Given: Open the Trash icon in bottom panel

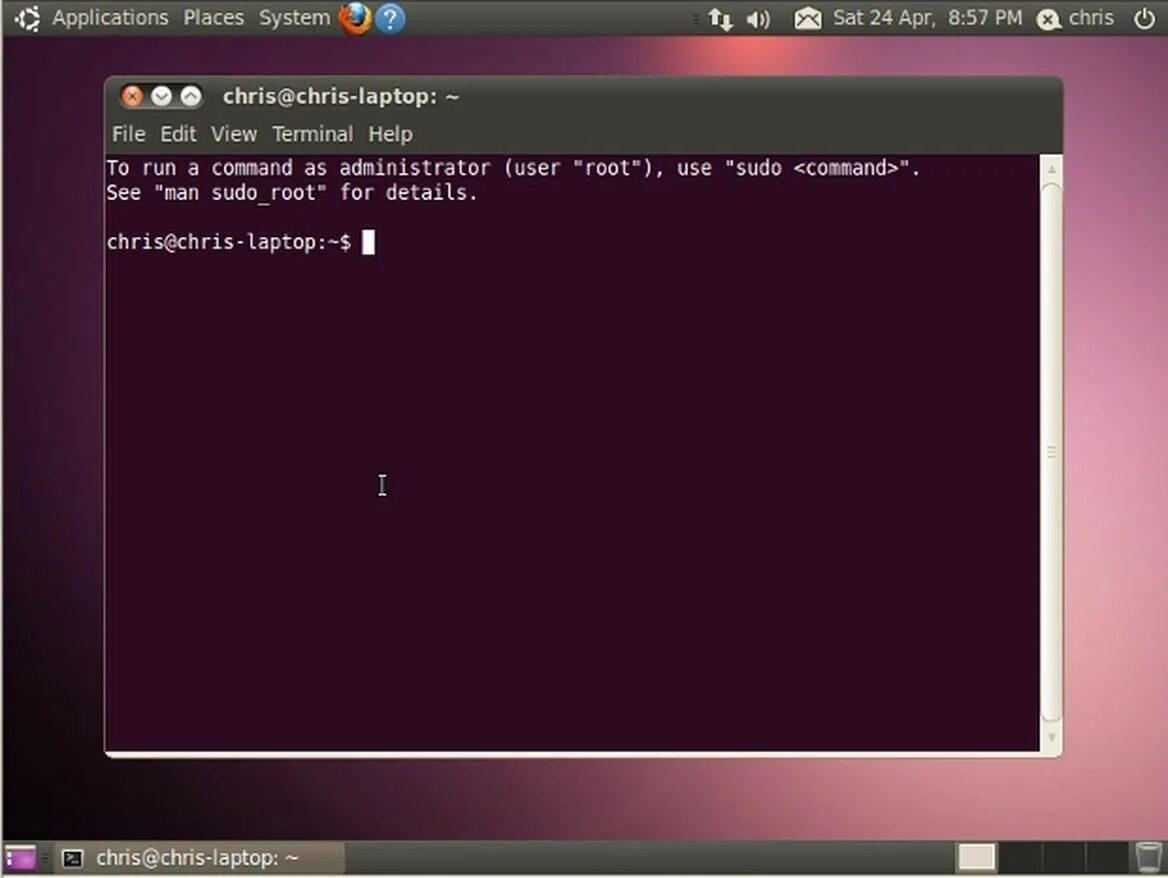Looking at the screenshot, I should coord(1148,857).
